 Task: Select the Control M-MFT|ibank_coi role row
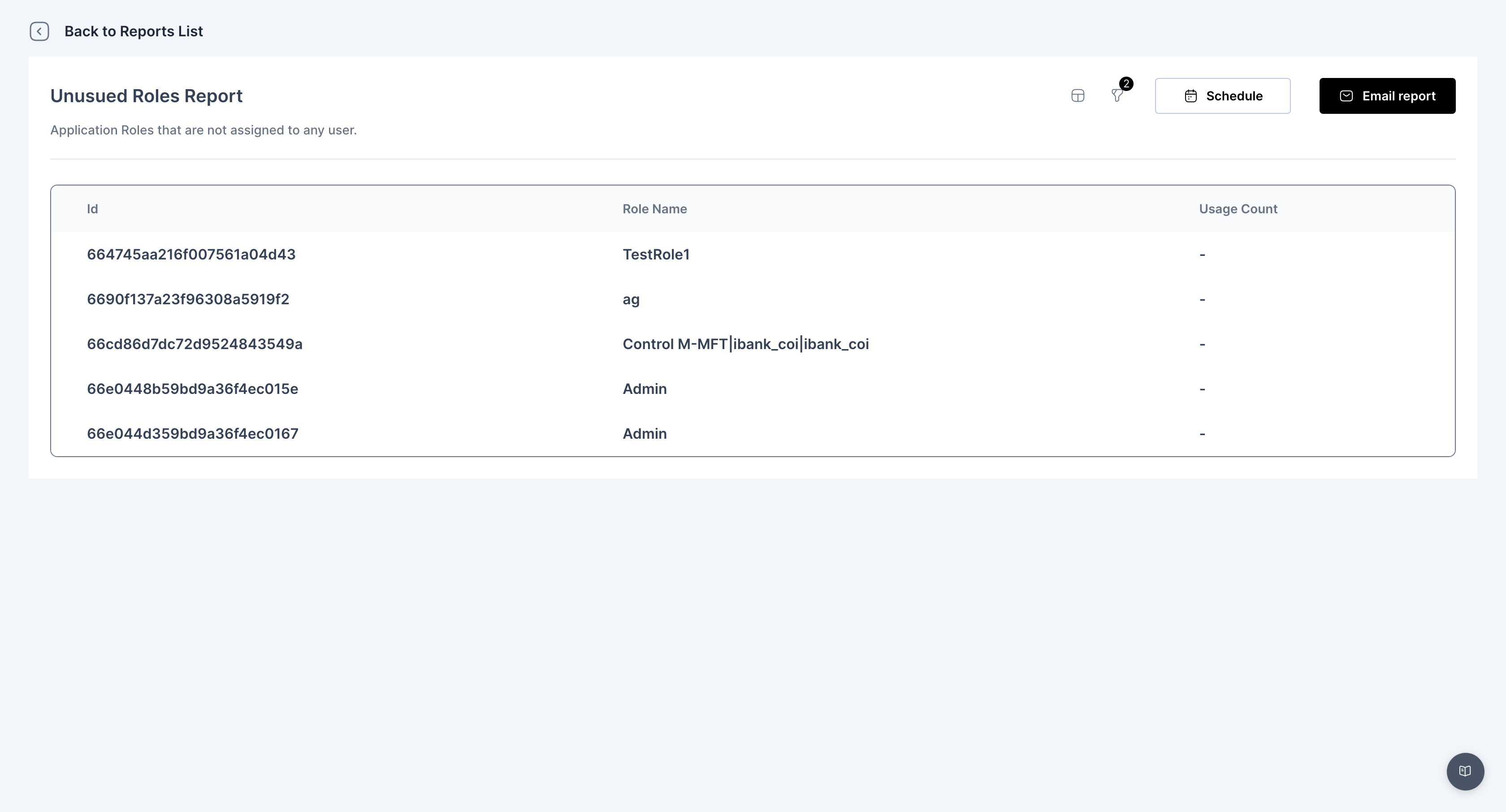(745, 344)
